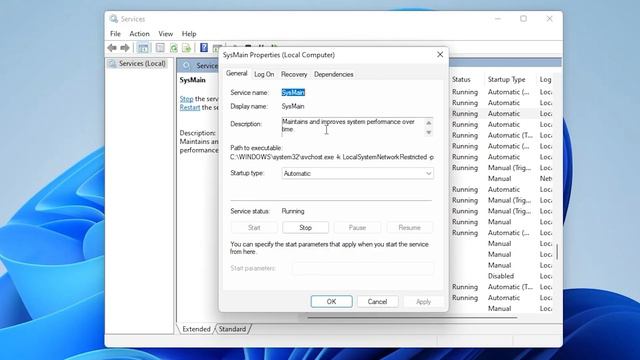Switch to the General tab
This screenshot has height=360, width=640.
coord(237,73)
